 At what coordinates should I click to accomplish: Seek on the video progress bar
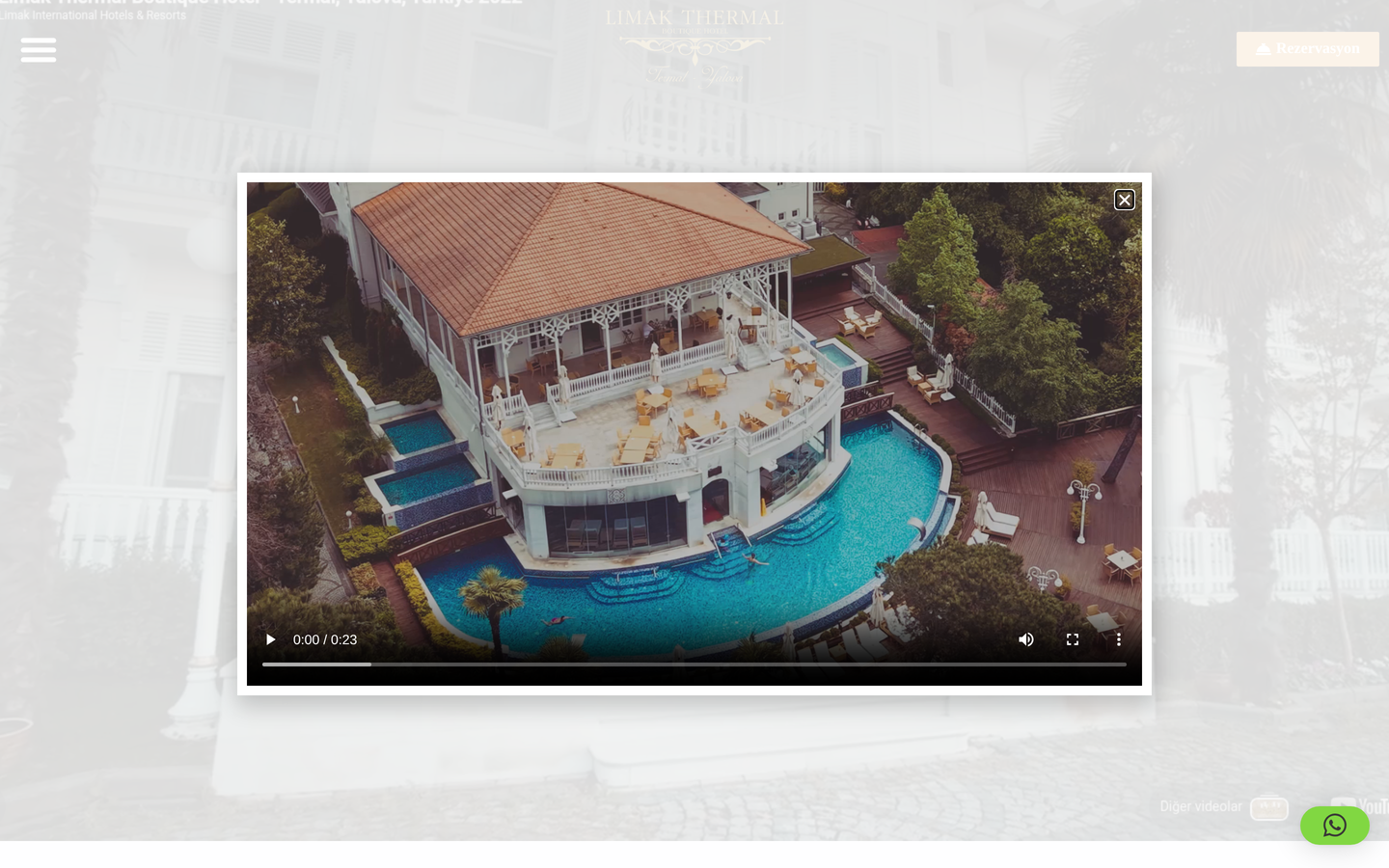[x=694, y=665]
